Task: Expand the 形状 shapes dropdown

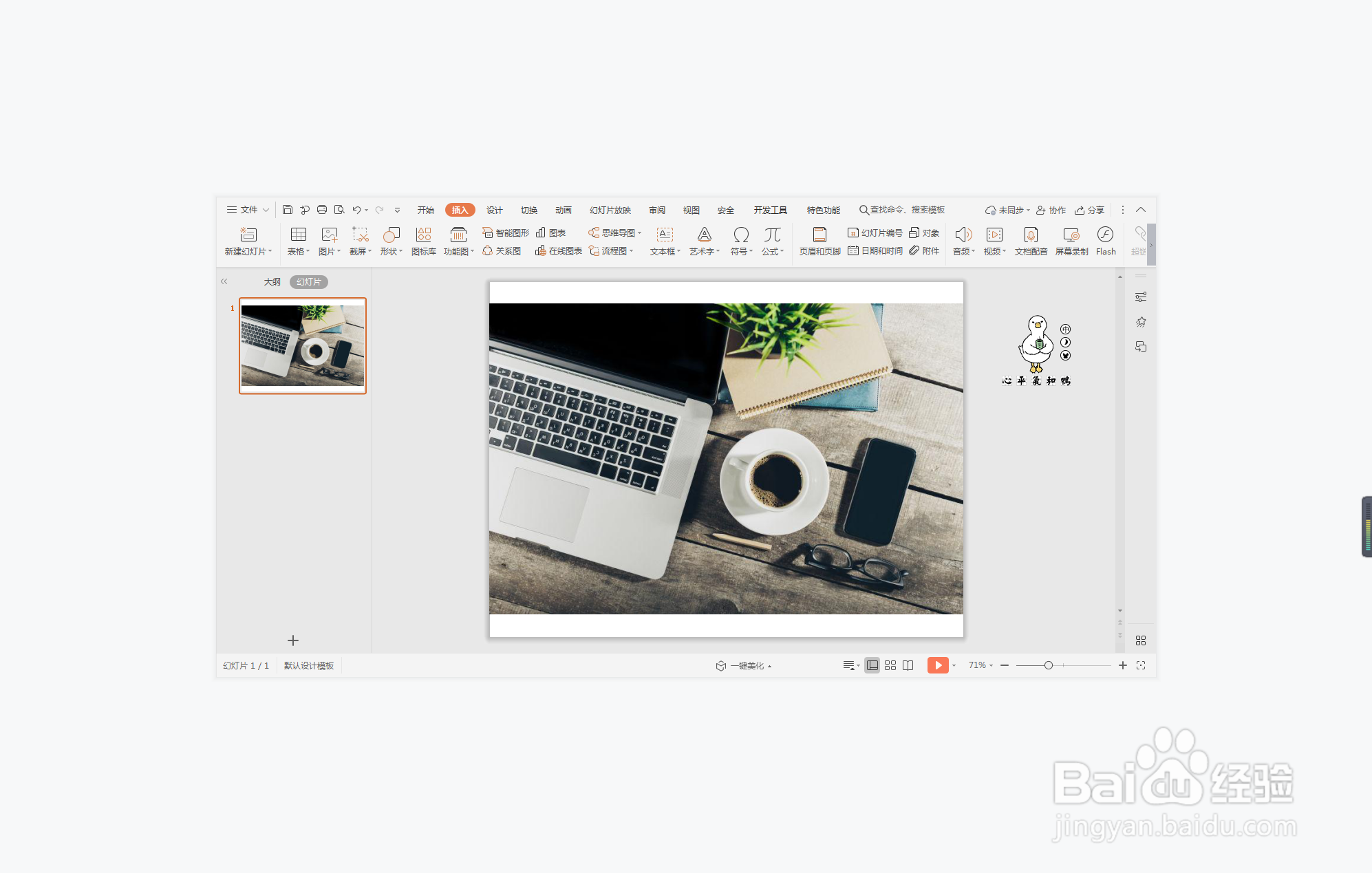Action: (391, 251)
